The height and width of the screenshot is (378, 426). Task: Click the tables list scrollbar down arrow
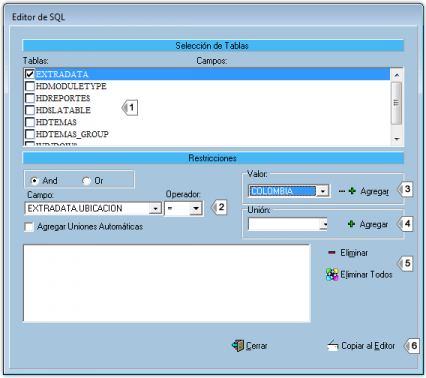[x=397, y=139]
